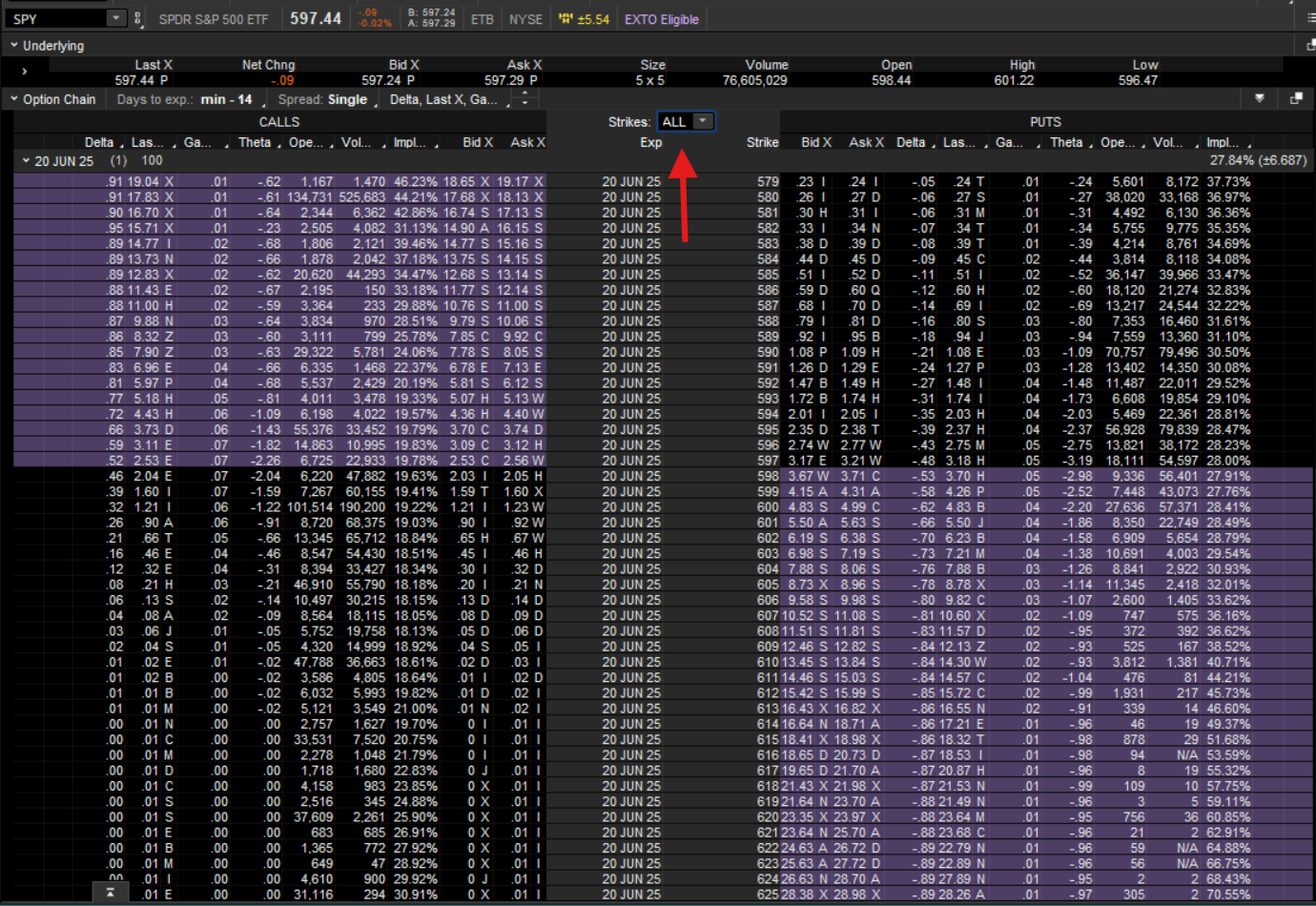Click the SPDR S&P 500 ETF description
1316x906 pixels.
pos(214,19)
